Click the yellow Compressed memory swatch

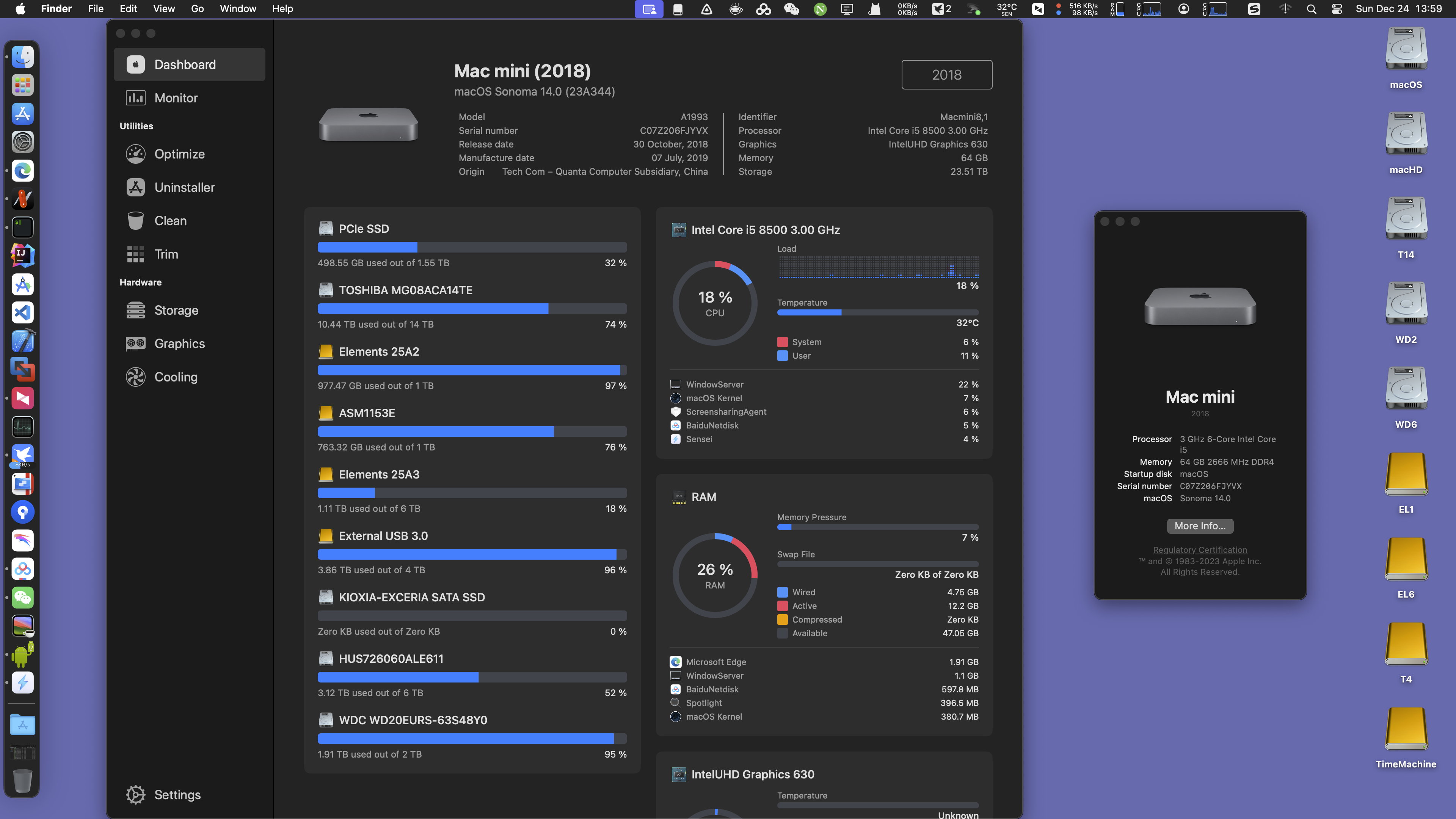click(782, 620)
